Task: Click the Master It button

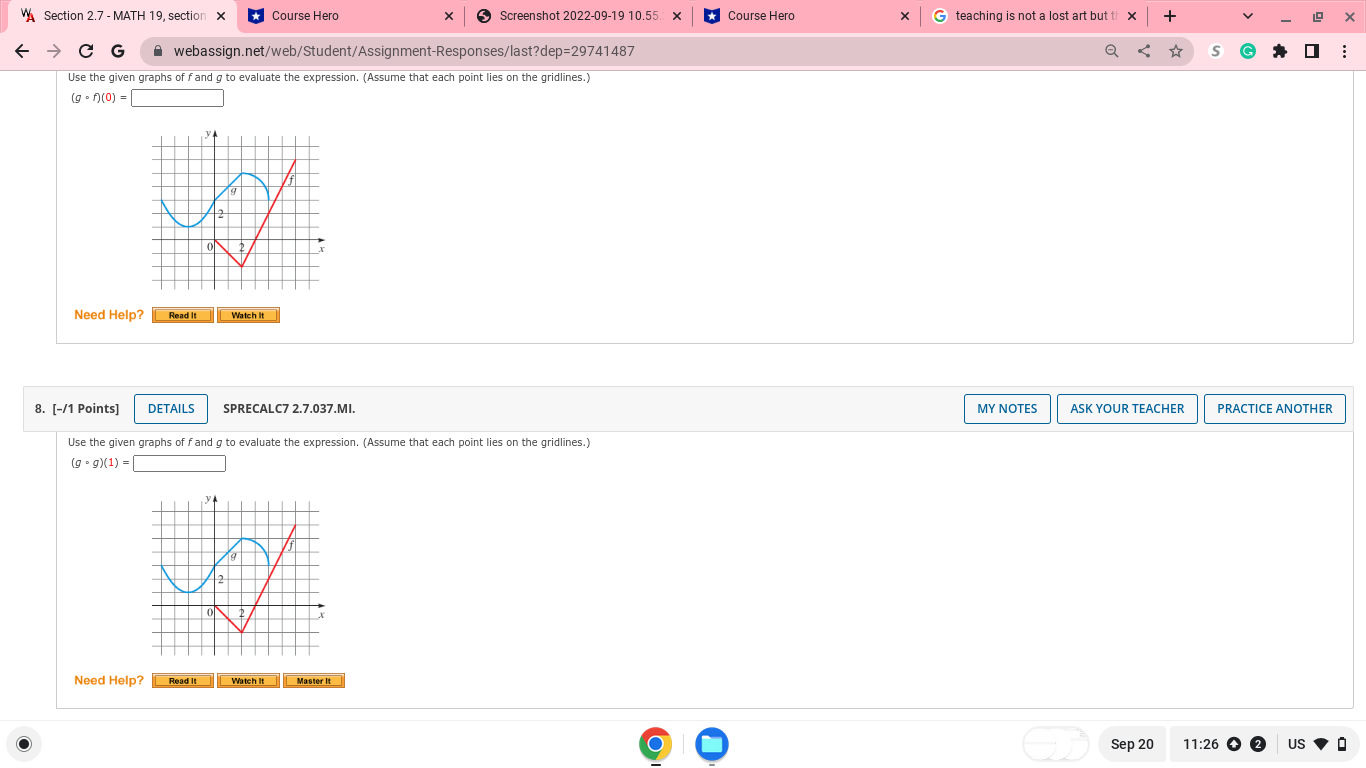Action: [313, 680]
